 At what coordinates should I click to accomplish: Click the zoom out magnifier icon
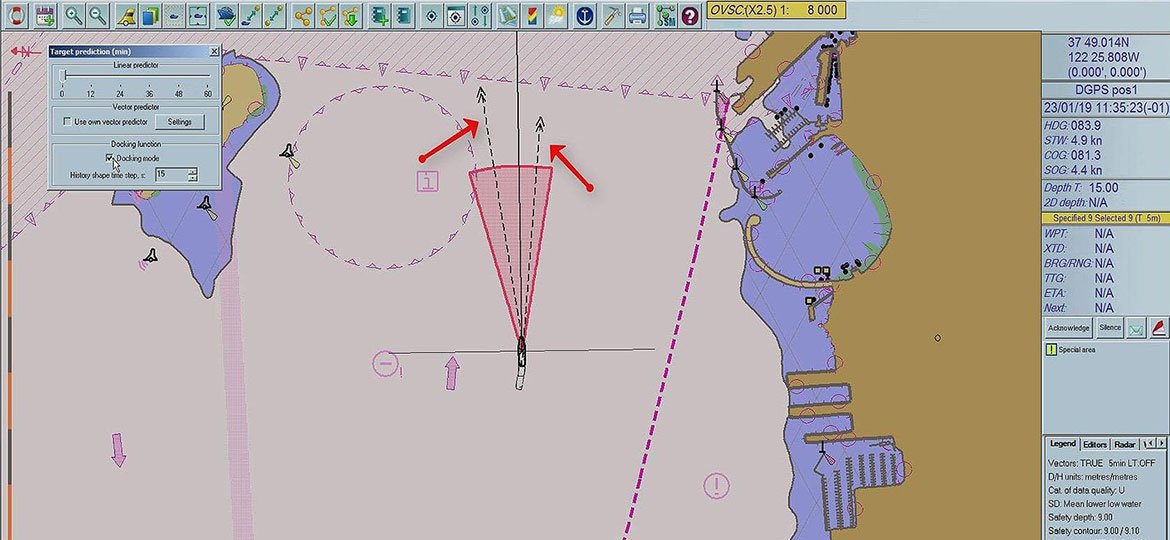(x=98, y=15)
